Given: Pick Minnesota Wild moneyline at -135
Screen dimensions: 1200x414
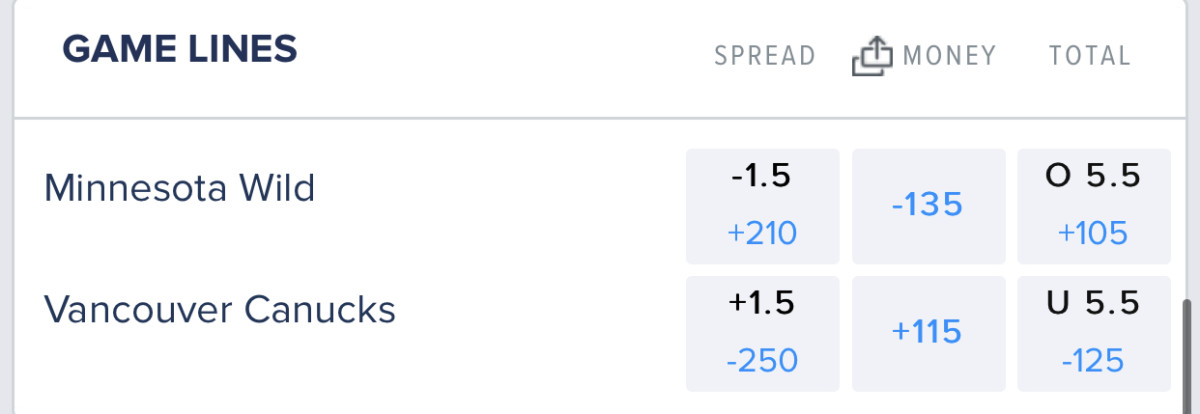Looking at the screenshot, I should click(x=928, y=205).
